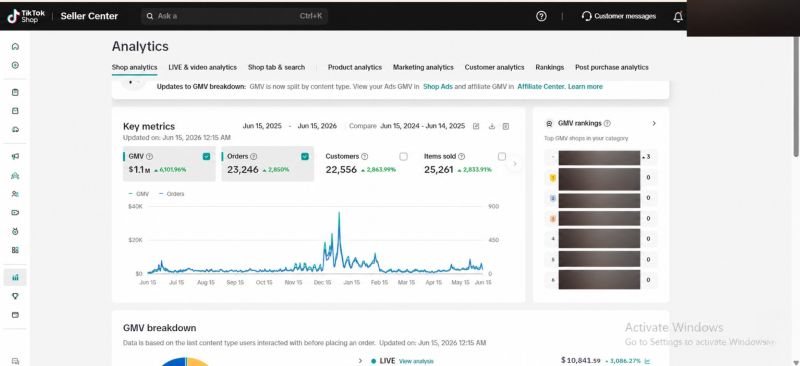Open the green affiliate sidebar icon
This screenshot has width=800, height=366.
point(15,176)
